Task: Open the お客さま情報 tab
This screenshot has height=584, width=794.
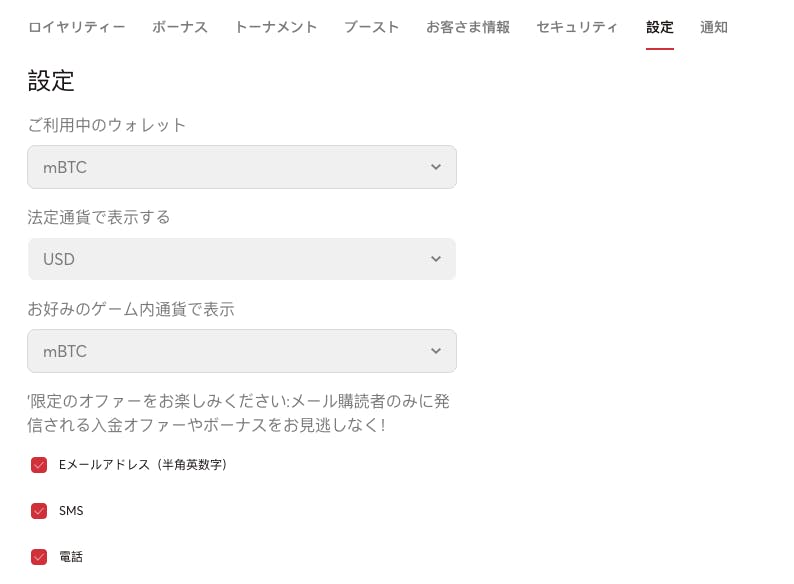Action: coord(468,27)
